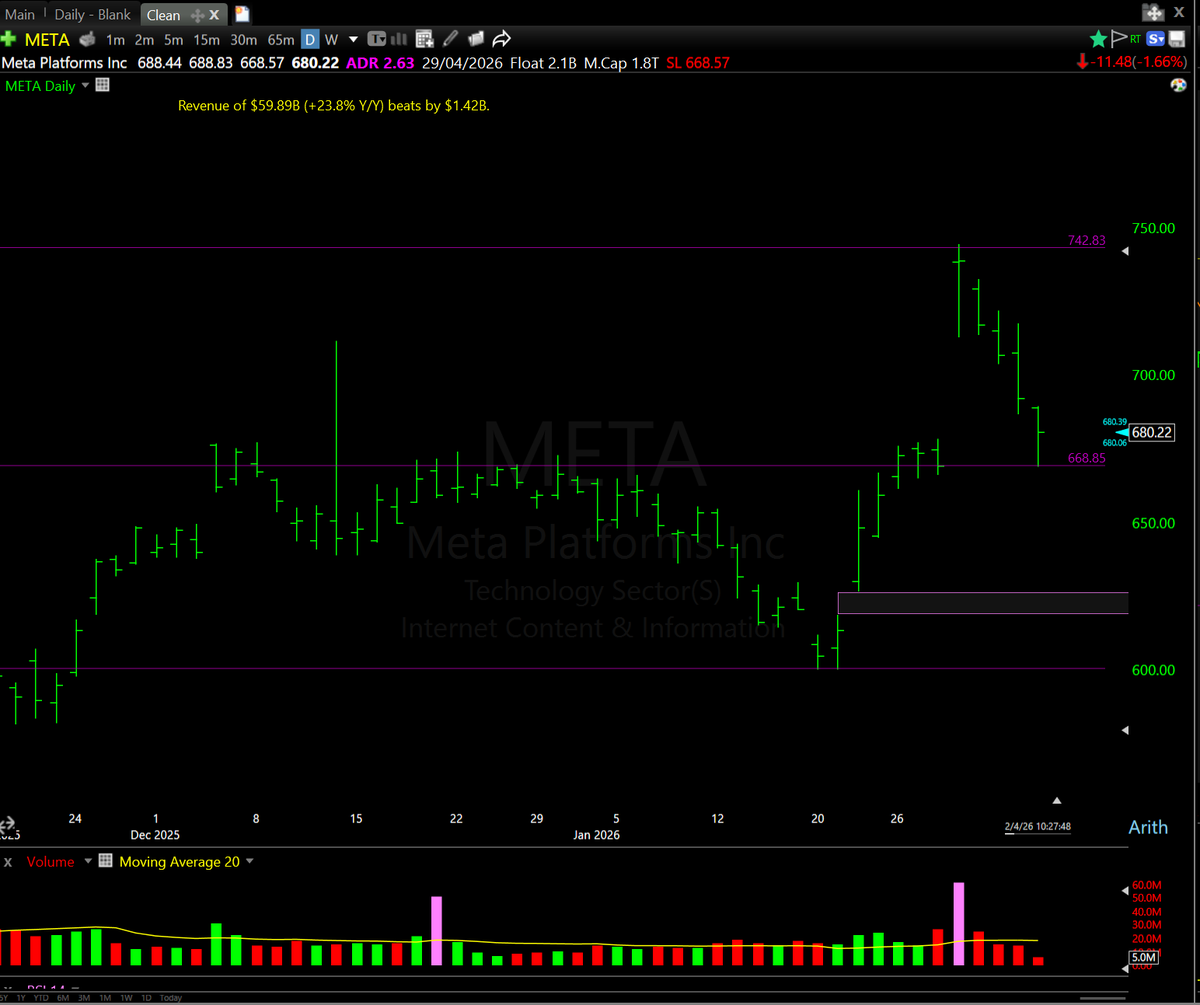Open the news icon beside META

pos(87,39)
